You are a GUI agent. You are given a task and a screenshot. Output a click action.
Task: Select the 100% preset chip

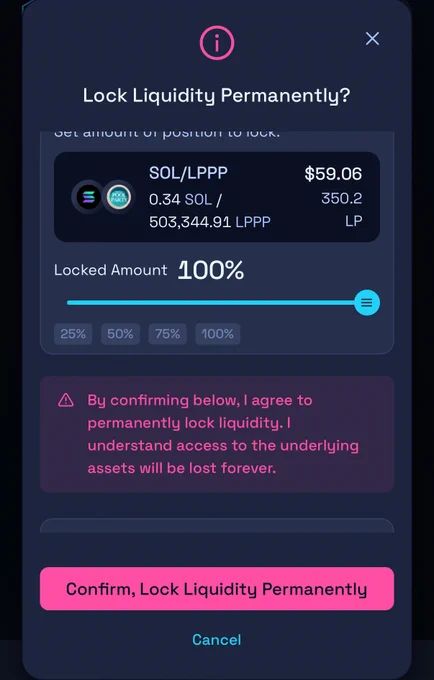(x=218, y=334)
